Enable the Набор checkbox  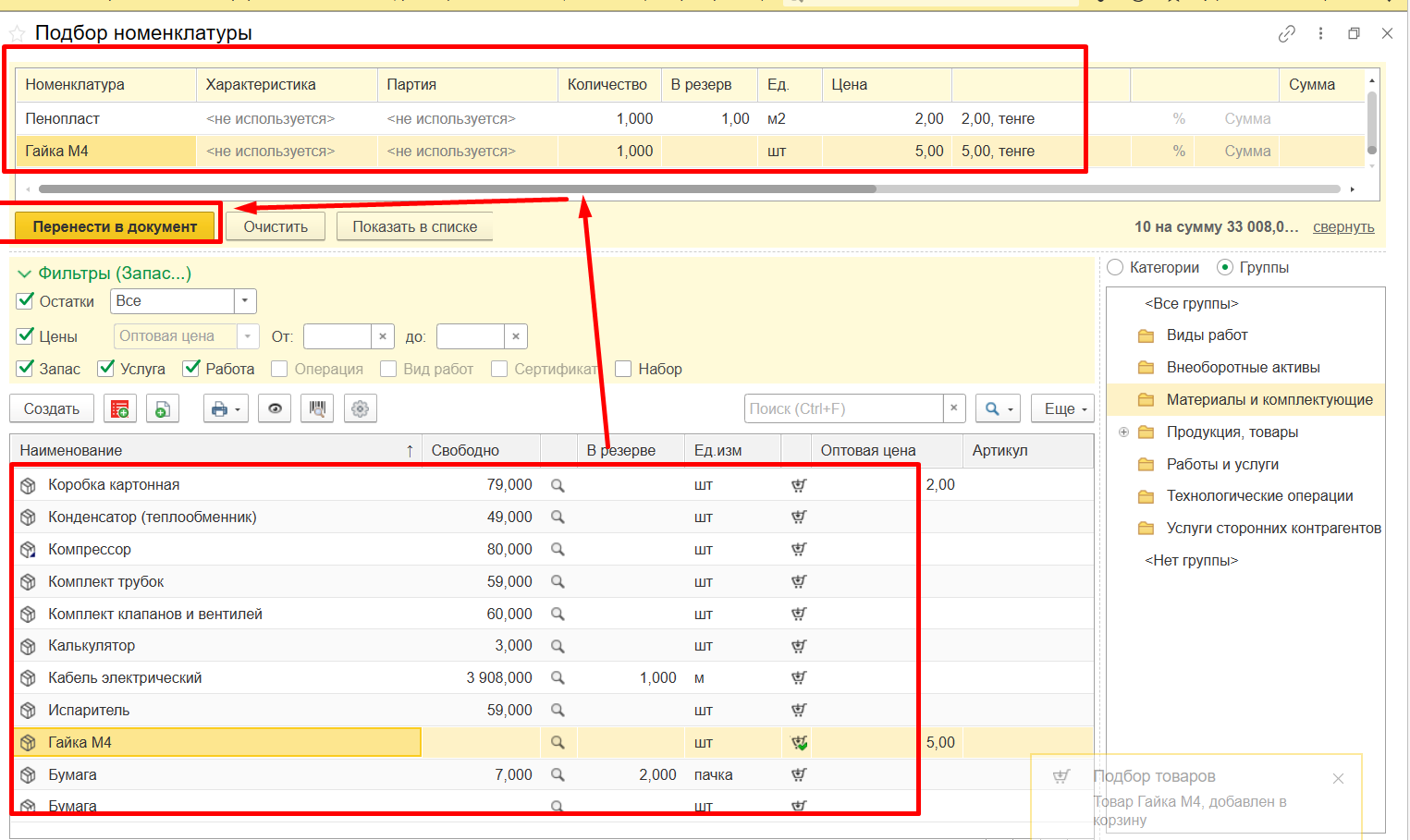click(x=623, y=369)
